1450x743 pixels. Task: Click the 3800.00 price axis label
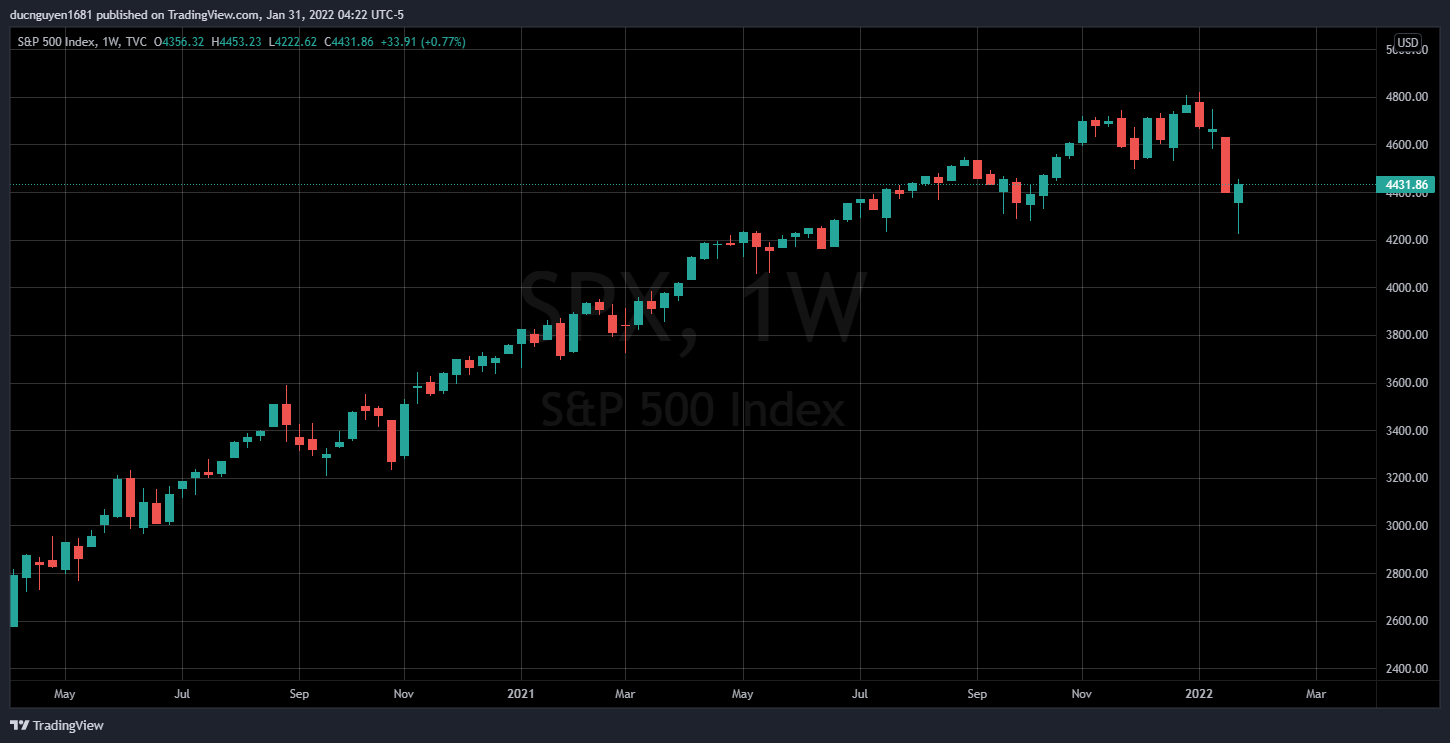click(x=1405, y=335)
